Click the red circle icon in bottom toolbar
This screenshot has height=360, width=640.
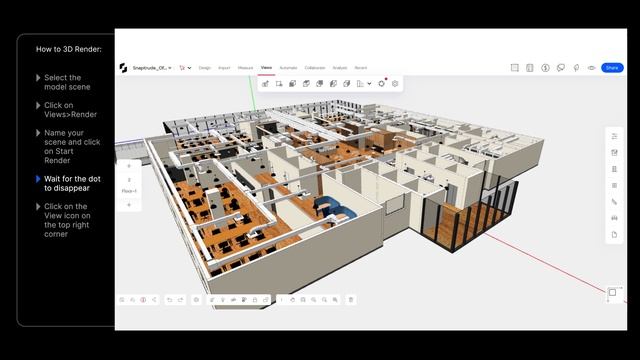(x=143, y=300)
